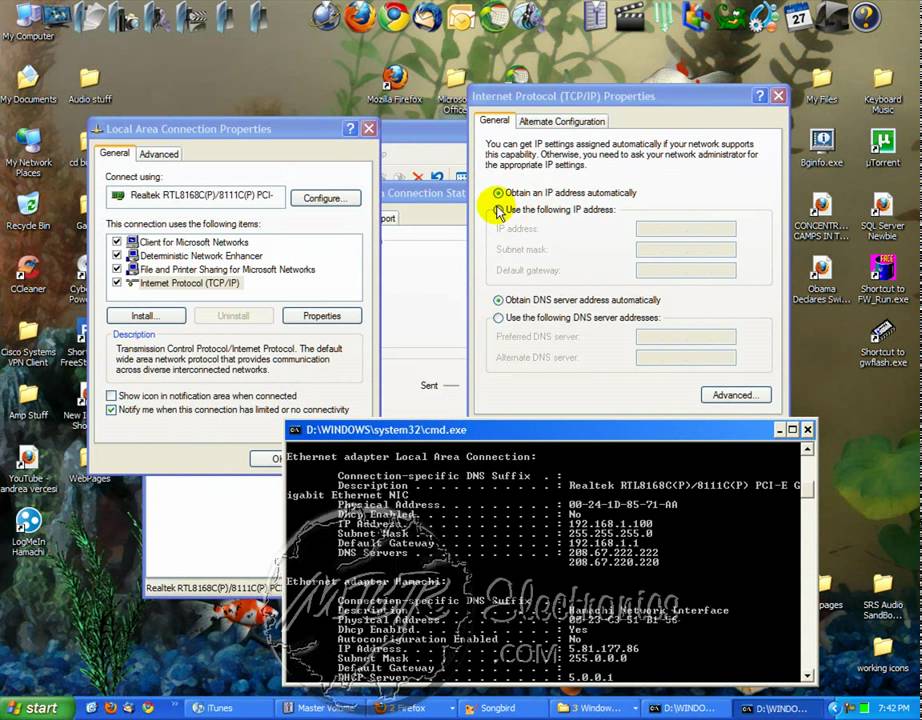Open the Windows start menu

37,708
